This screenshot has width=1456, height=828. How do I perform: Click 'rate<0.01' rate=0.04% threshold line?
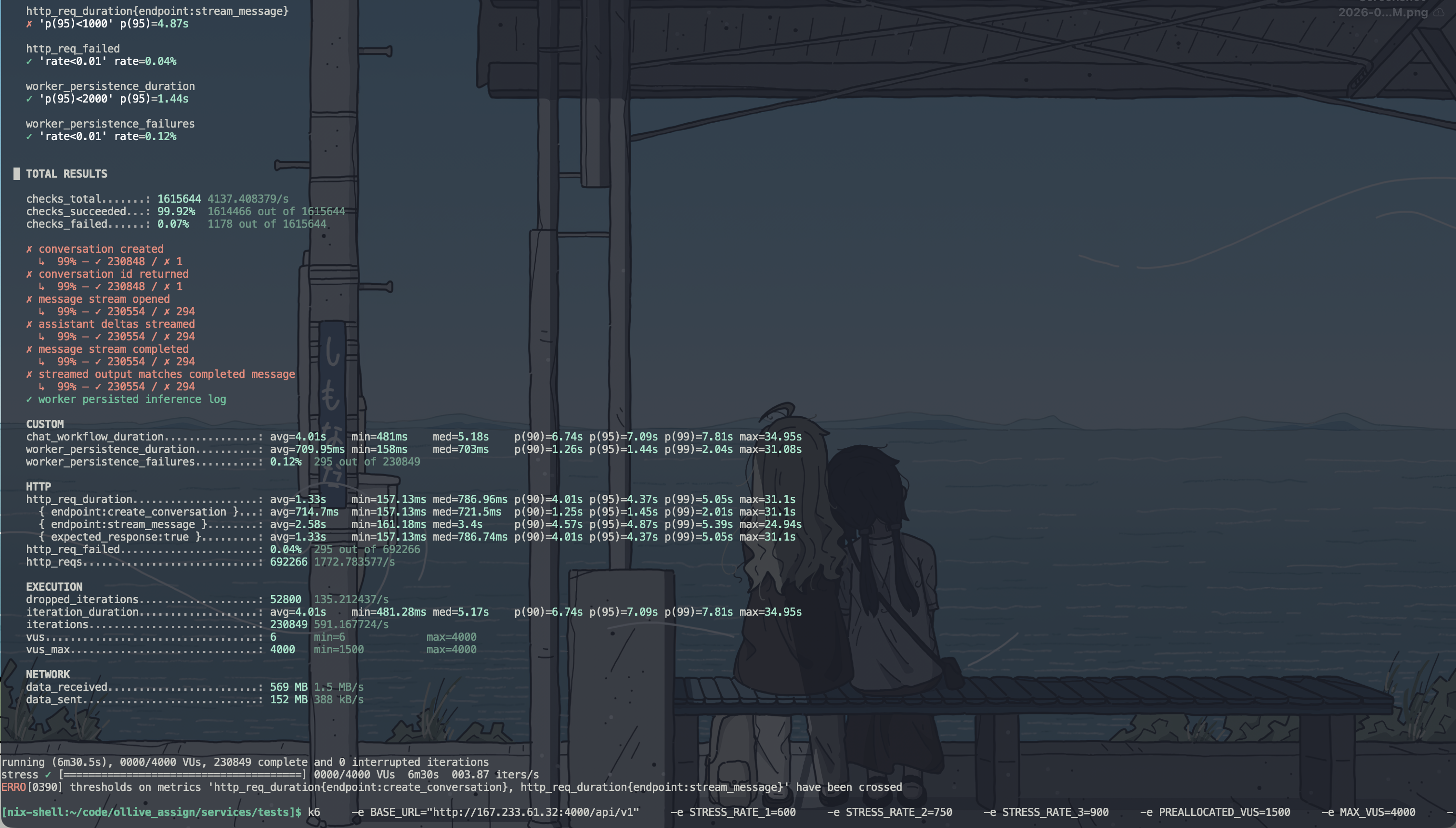[x=101, y=62]
